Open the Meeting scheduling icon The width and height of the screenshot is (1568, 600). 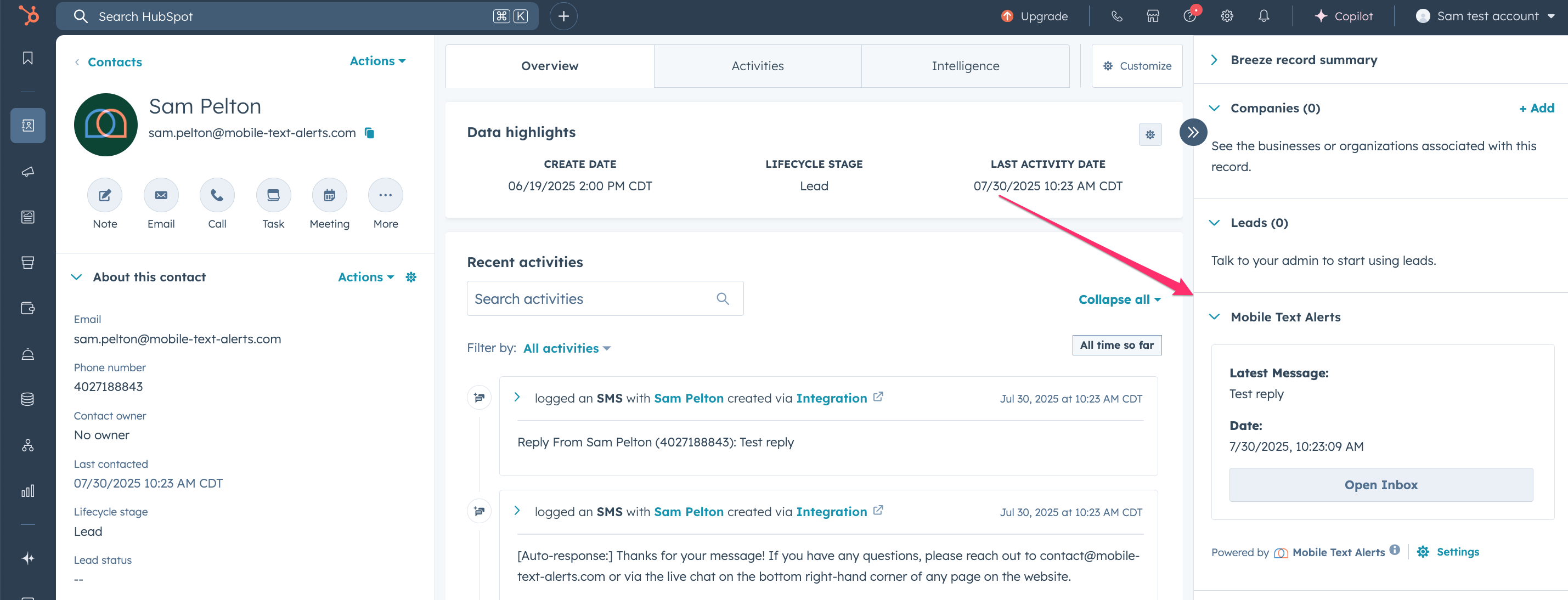pos(329,195)
